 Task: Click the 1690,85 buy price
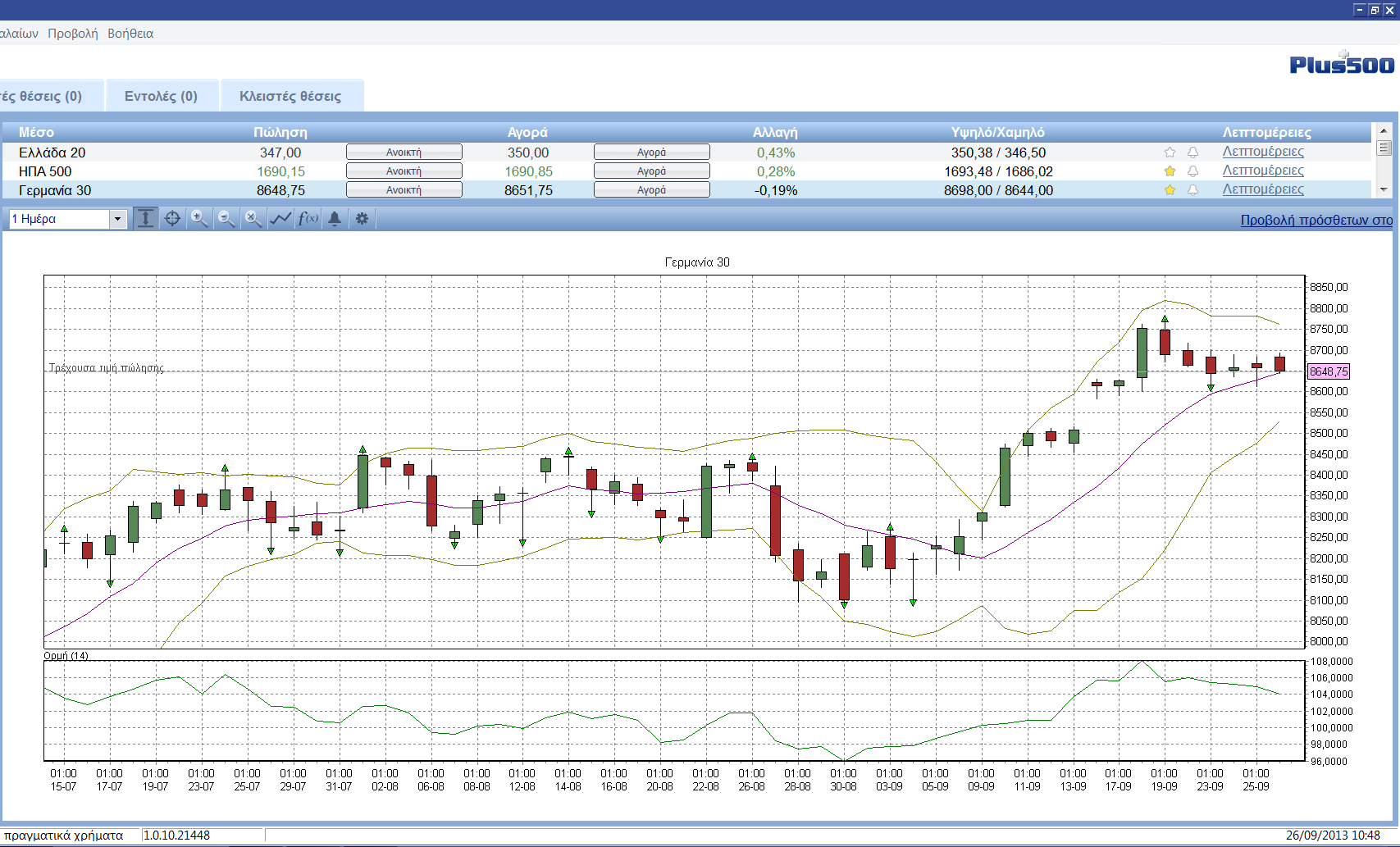(x=528, y=171)
